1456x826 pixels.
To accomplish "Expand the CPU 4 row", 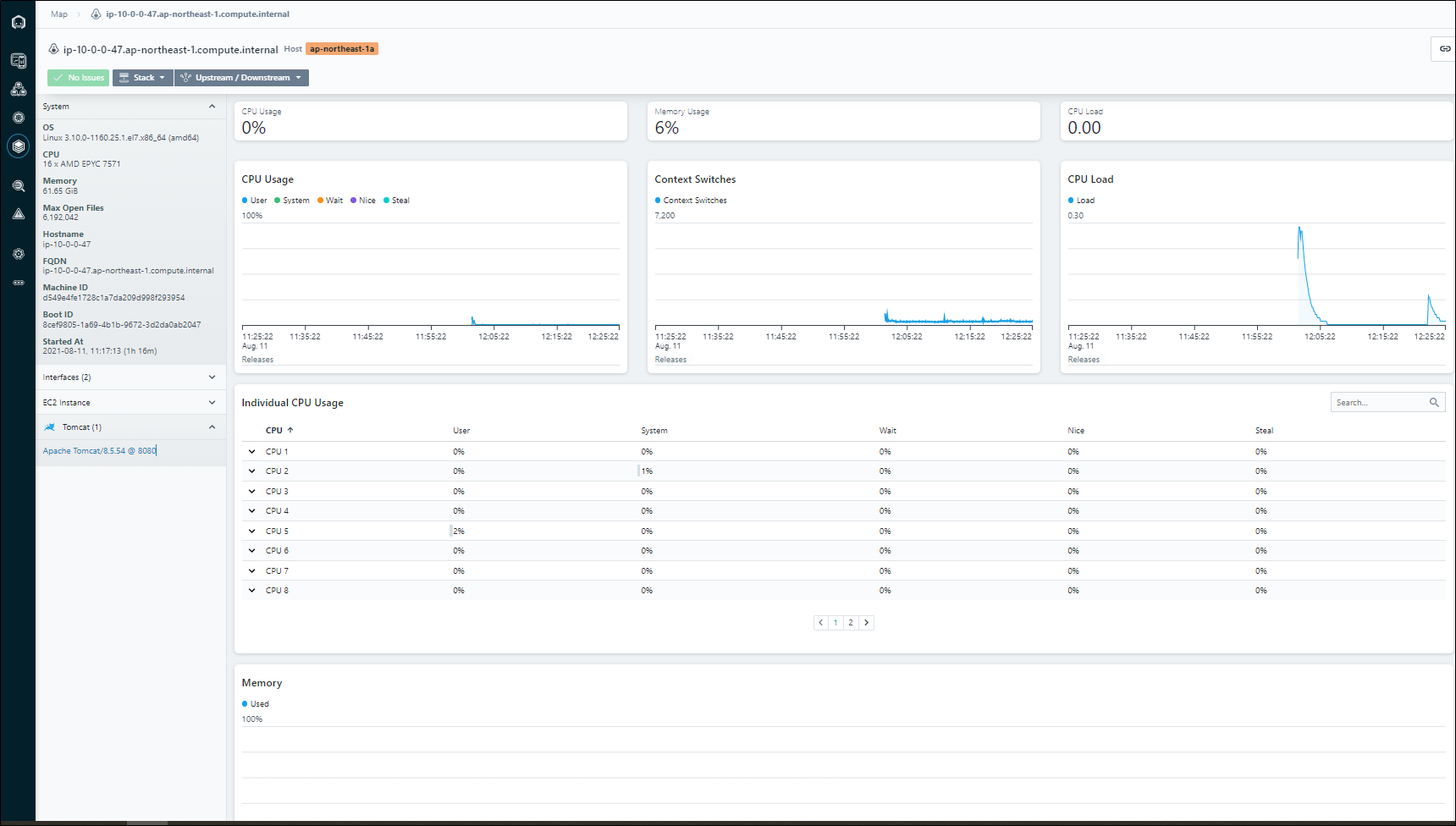I will (x=251, y=511).
